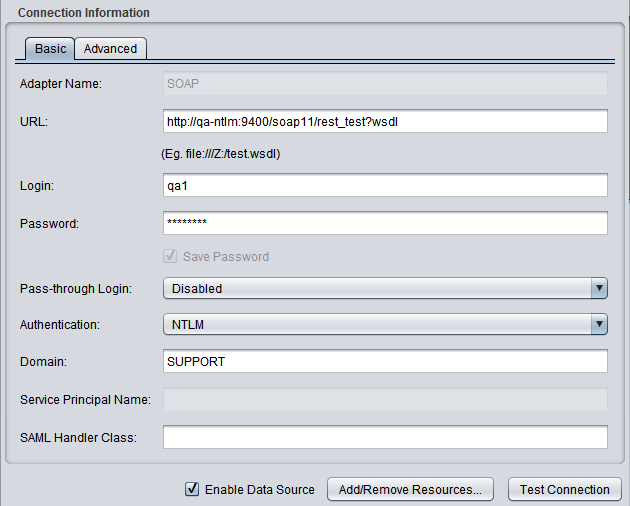Click into the Password field
630x506 pixels.
pyautogui.click(x=385, y=223)
